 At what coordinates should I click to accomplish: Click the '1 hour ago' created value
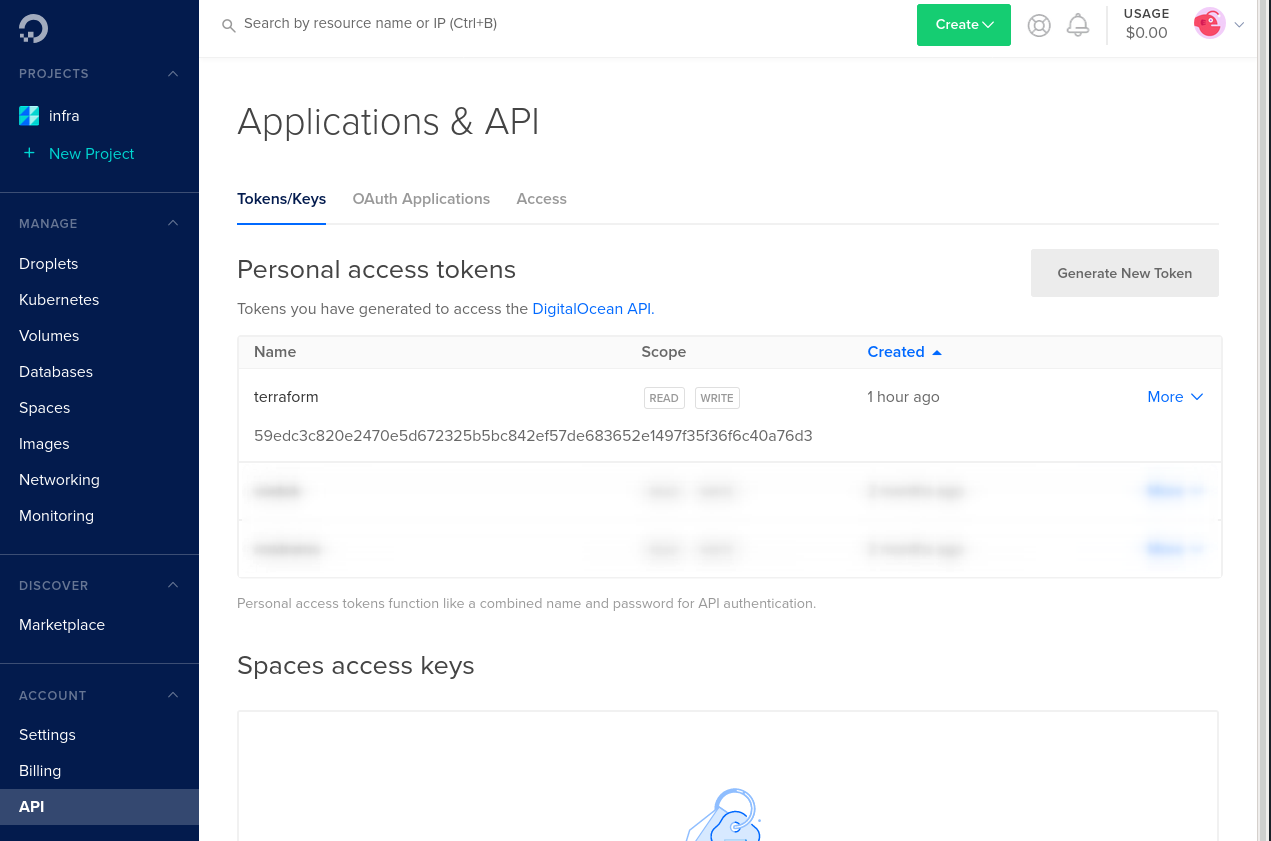(903, 397)
